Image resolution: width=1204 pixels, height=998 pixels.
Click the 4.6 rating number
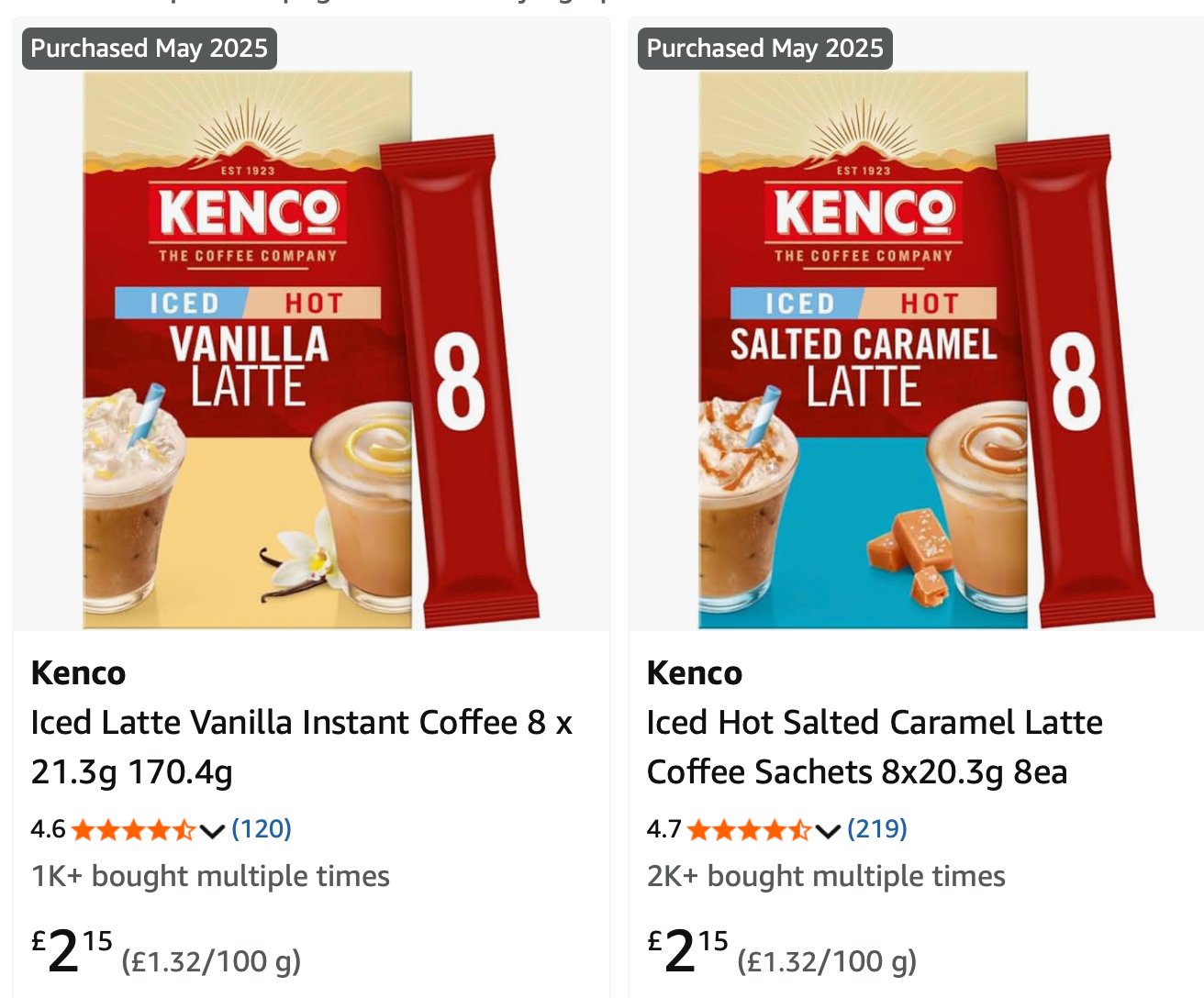point(48,830)
